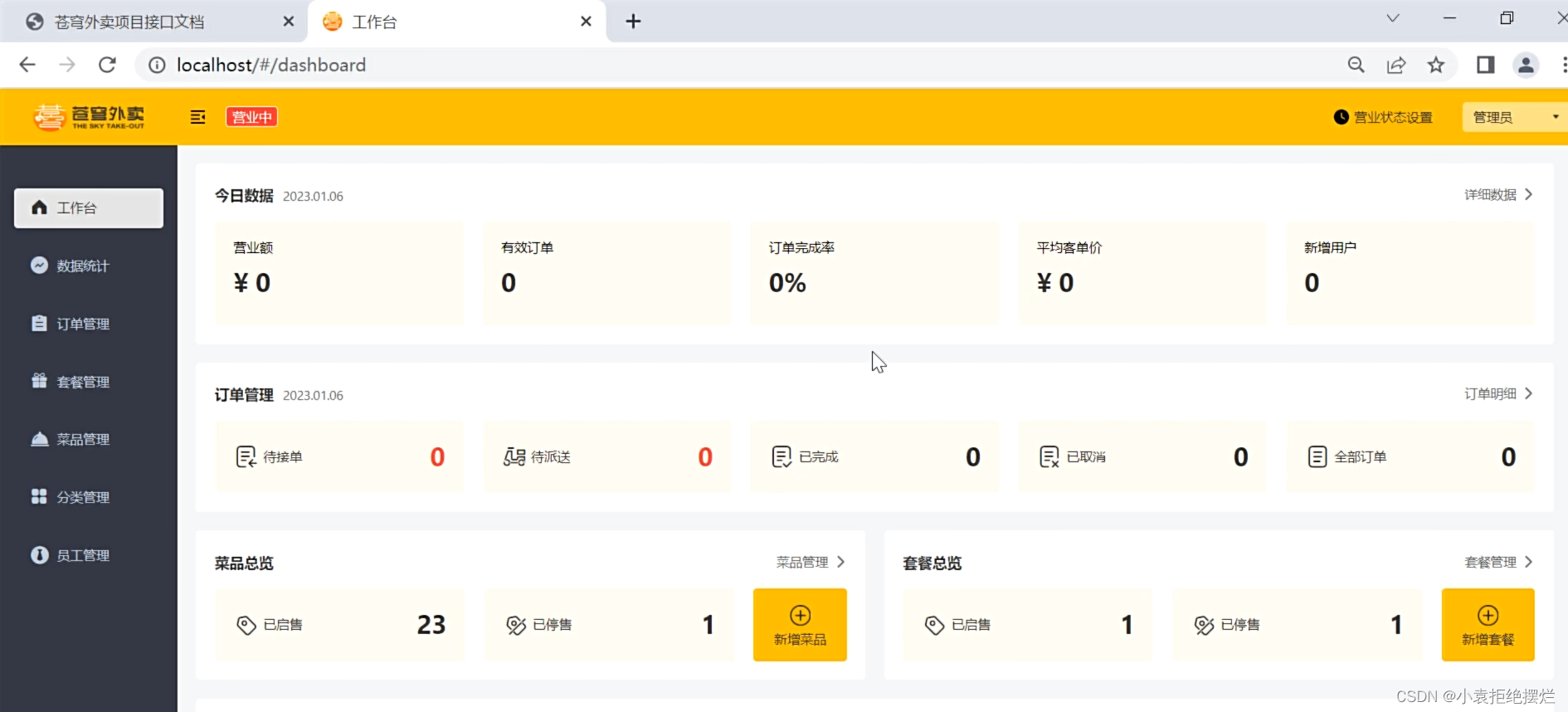
Task: Bookmark this page with the star icon
Action: point(1436,65)
